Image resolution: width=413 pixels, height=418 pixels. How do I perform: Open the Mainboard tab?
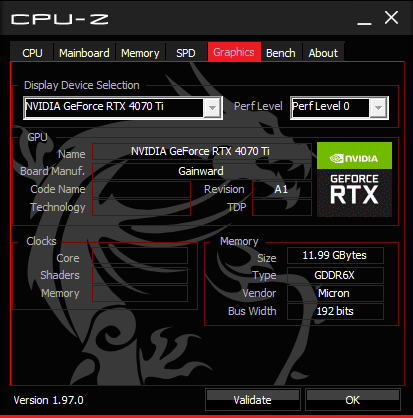(x=84, y=53)
